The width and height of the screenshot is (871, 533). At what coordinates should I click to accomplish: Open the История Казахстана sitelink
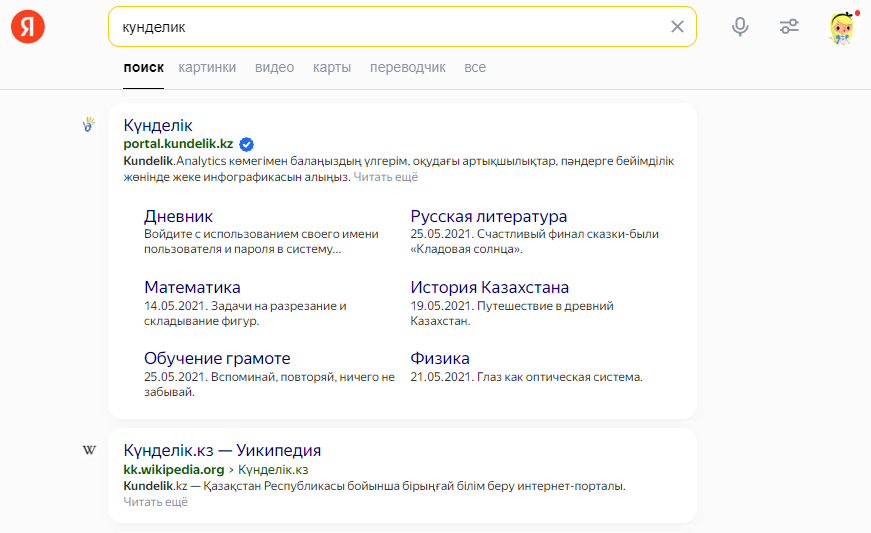(489, 287)
